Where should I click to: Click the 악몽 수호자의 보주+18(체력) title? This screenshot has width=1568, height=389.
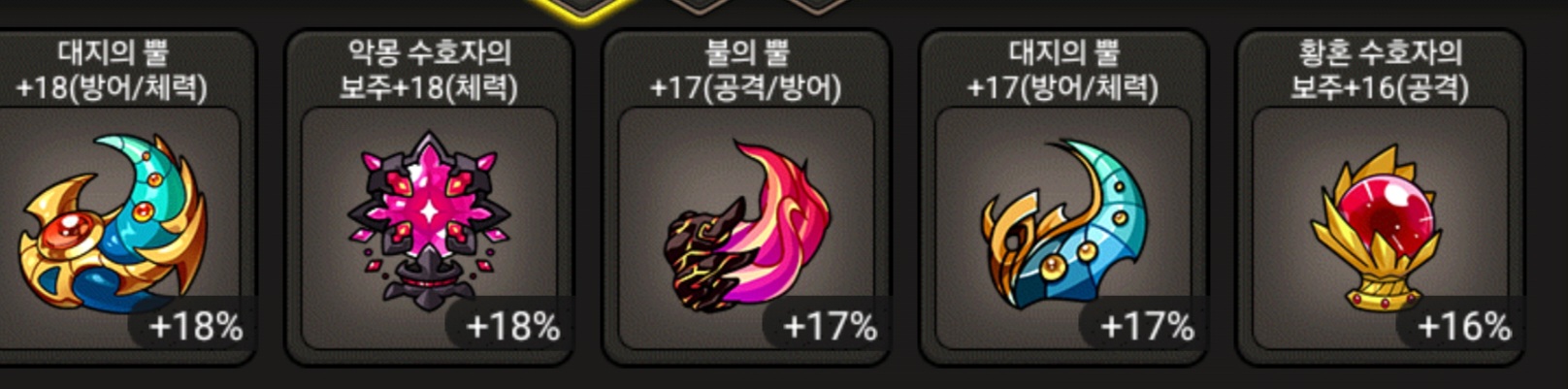[429, 70]
